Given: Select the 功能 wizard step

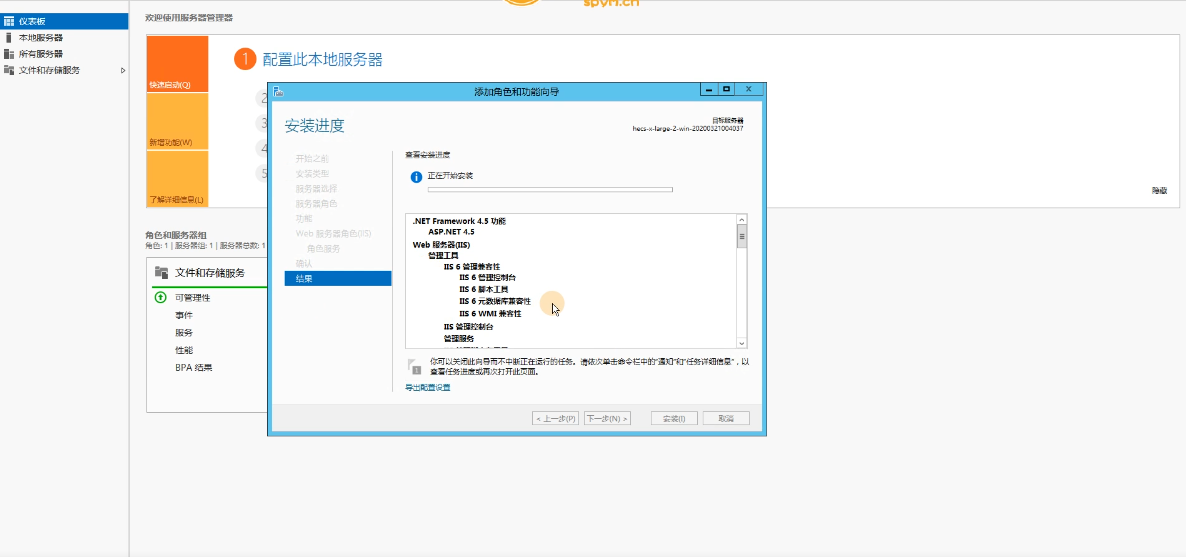Looking at the screenshot, I should (303, 218).
